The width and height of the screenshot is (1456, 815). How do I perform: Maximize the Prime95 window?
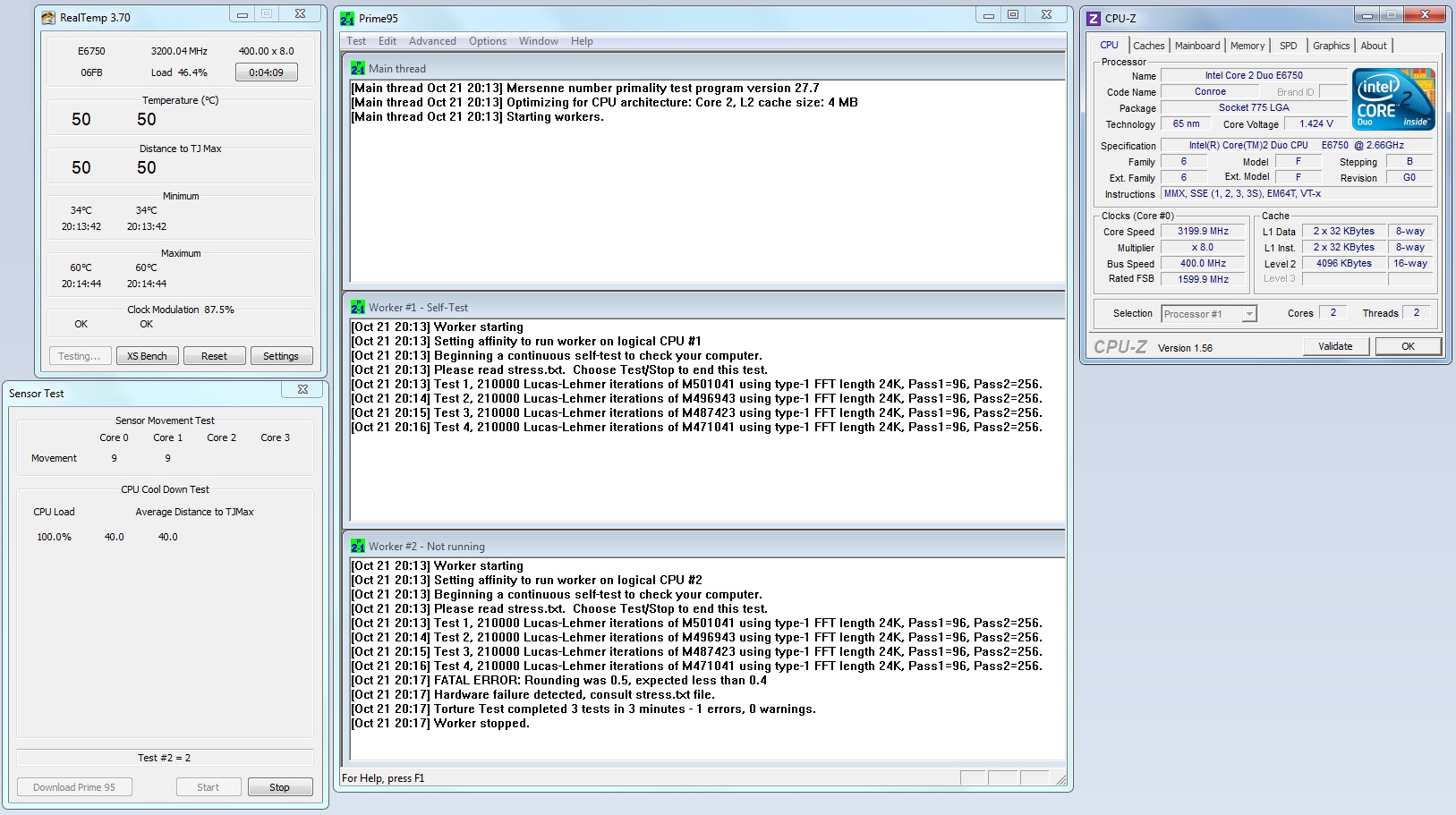1013,15
